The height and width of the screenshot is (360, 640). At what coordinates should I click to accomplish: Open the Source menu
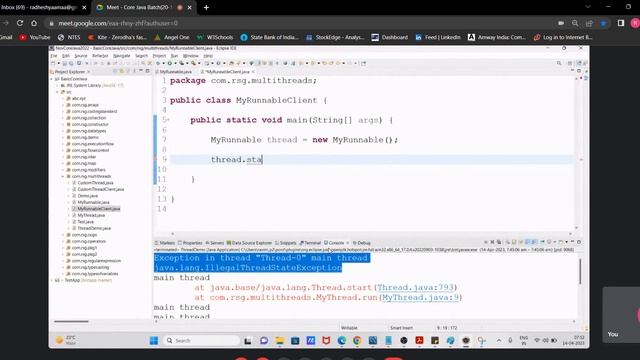81,56
